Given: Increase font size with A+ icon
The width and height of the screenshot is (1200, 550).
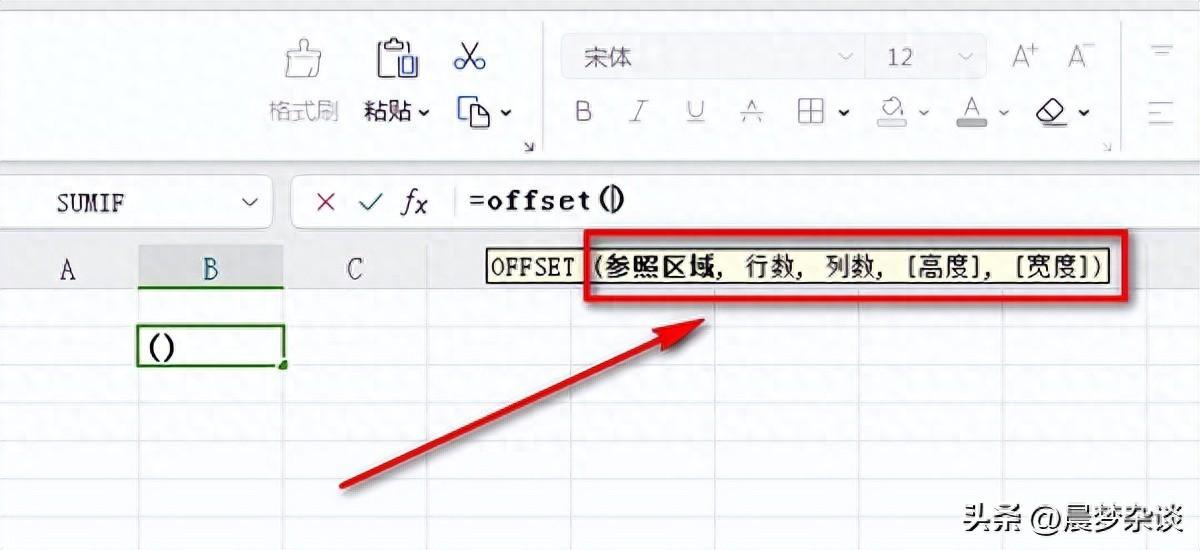Looking at the screenshot, I should 1025,57.
